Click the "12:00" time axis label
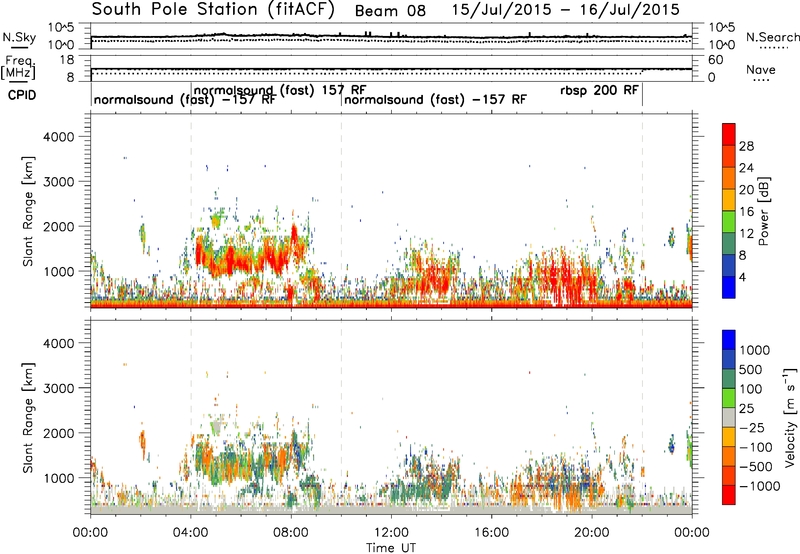Screen dimensions: 800x554 tap(391, 533)
